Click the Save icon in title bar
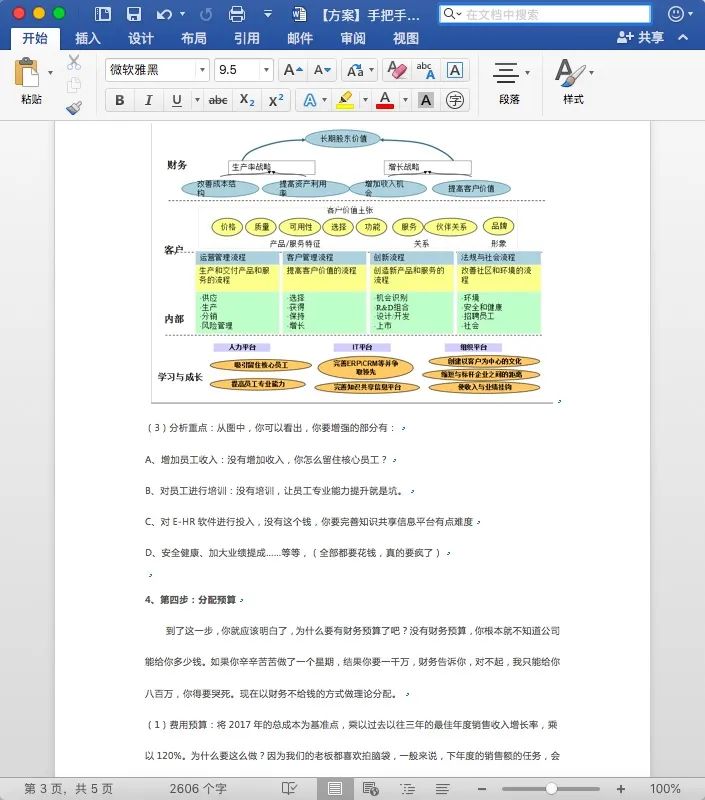705x800 pixels. tap(134, 14)
